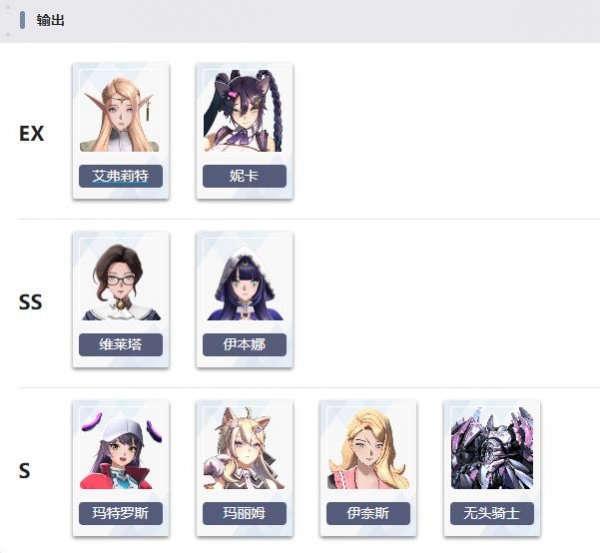Select the 玛特罗斯 character portrait
600x553 pixels.
click(121, 448)
